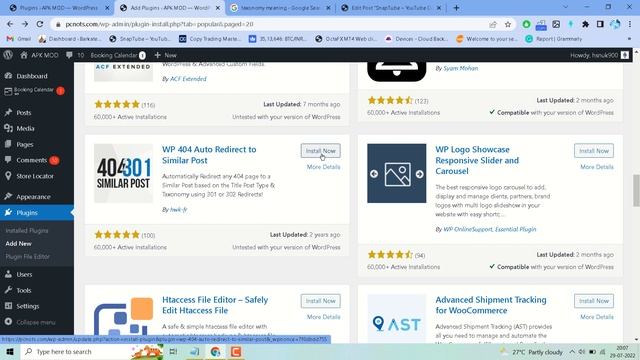Screen dimensions: 640x360
Task: Install WP 404 Auto Redirect plugin
Action: point(320,151)
